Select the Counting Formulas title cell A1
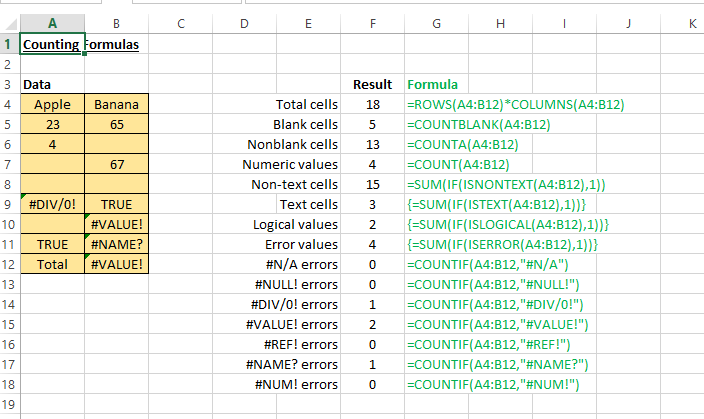704x419 pixels. pyautogui.click(x=52, y=44)
